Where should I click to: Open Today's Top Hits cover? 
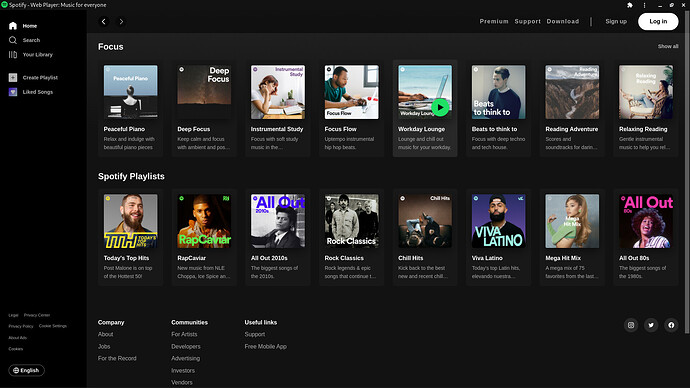click(x=131, y=221)
